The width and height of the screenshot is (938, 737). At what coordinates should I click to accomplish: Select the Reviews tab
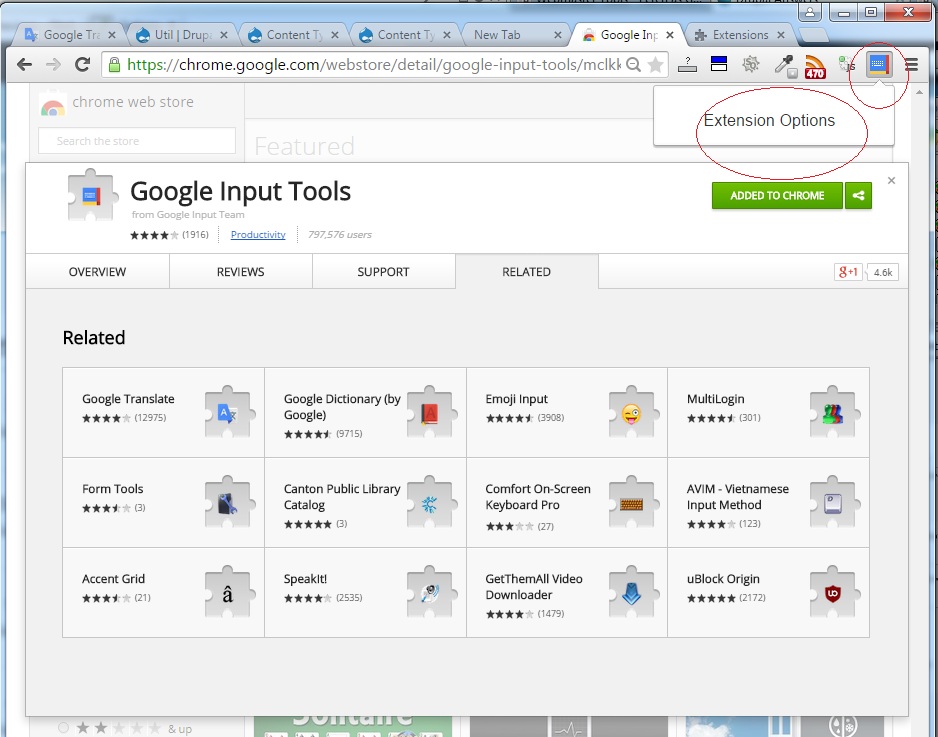[240, 272]
